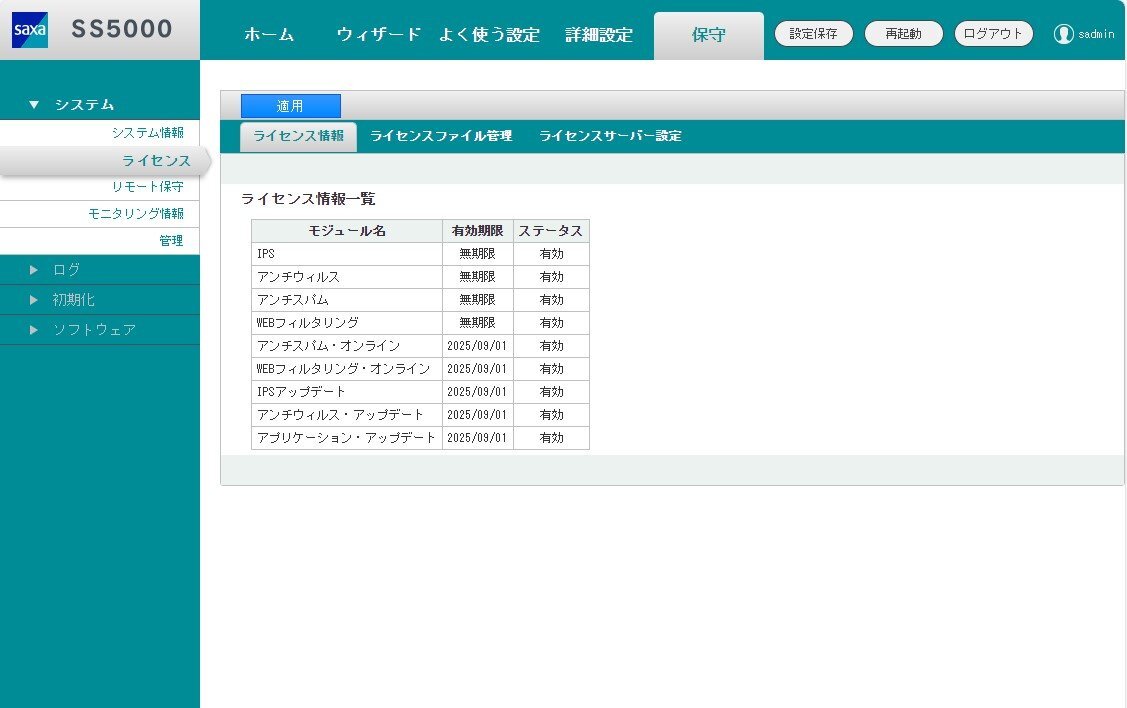
Task: Click the sadmin user account icon
Action: tap(1063, 32)
